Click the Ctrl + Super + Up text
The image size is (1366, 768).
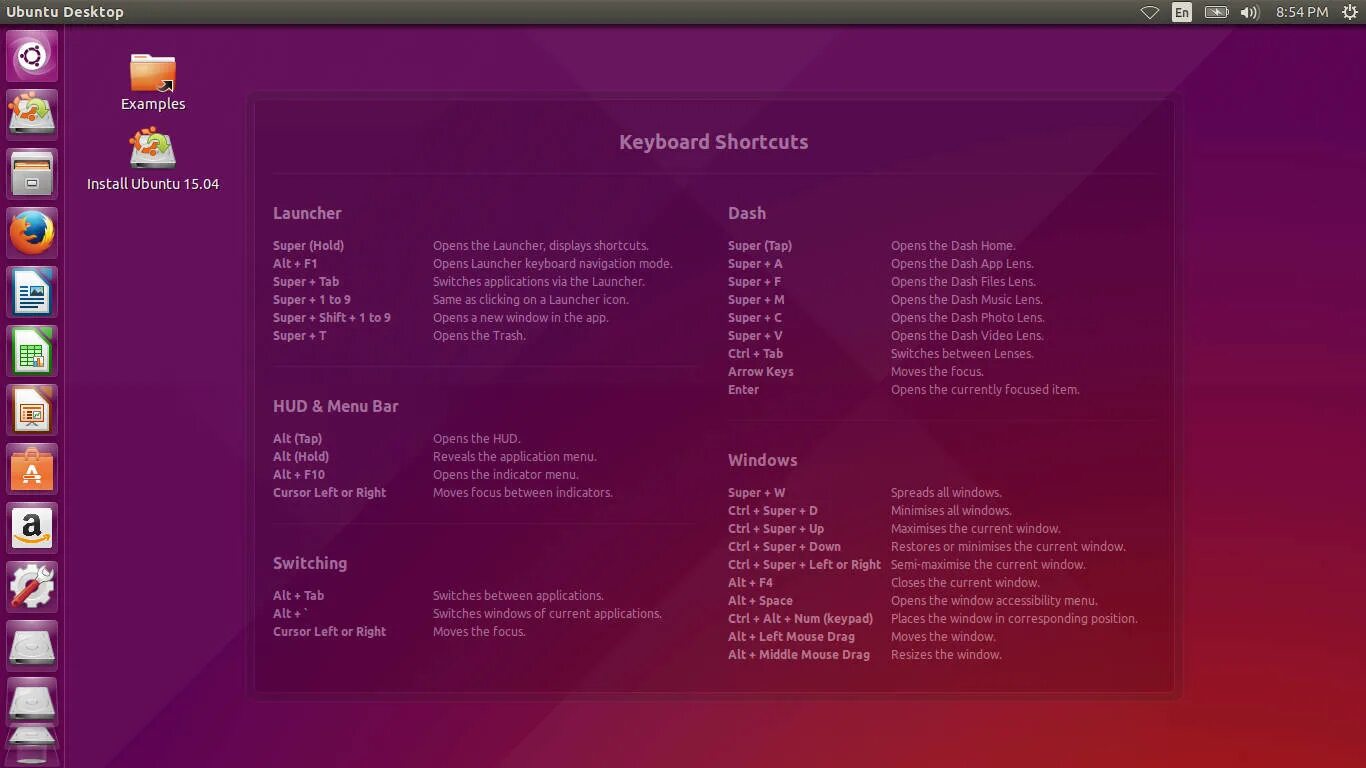tap(776, 529)
